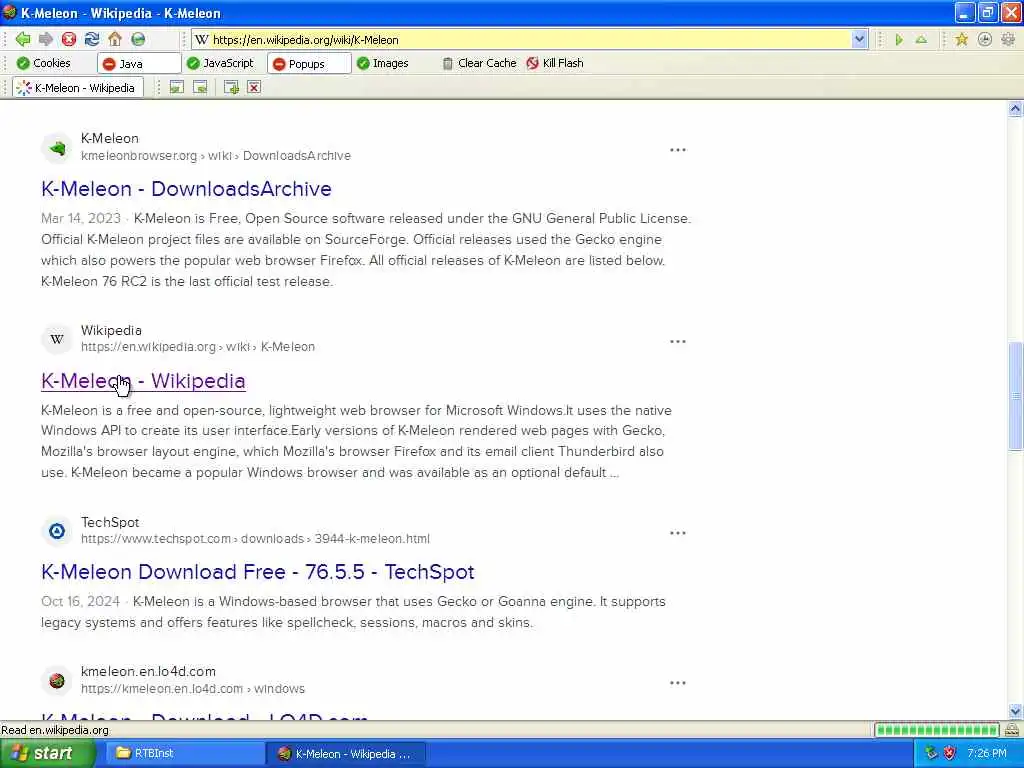Open the K-Meleon - Wikipedia link

[x=143, y=381]
